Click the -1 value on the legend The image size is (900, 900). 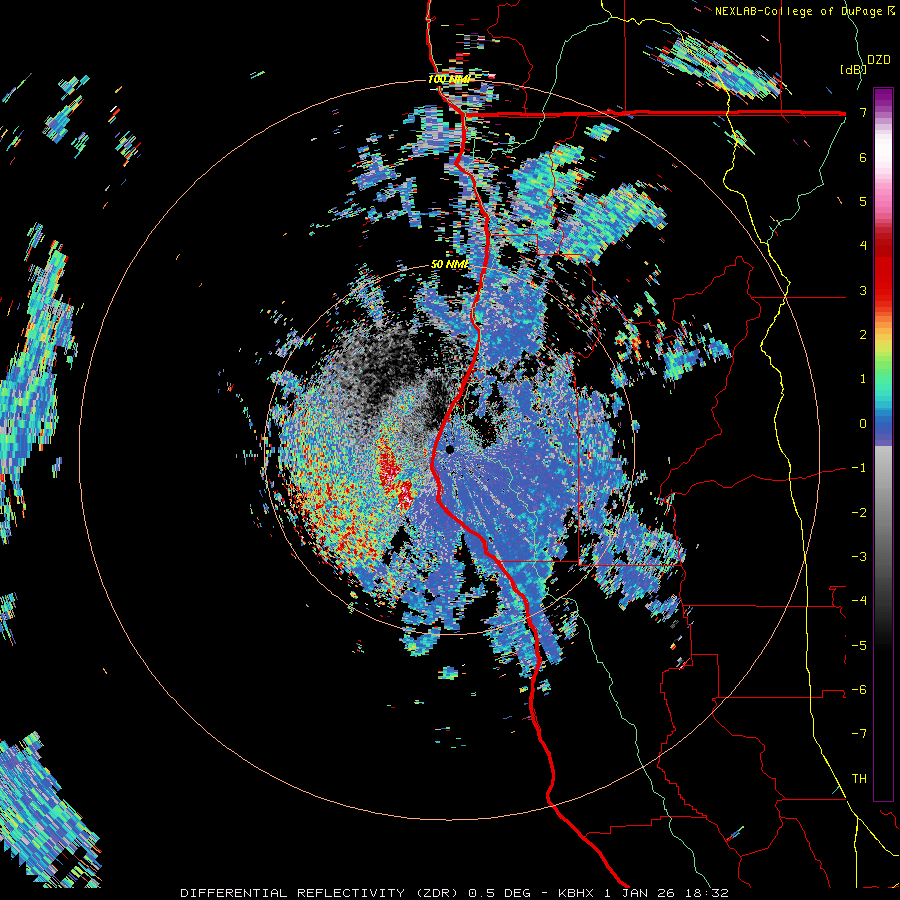[859, 468]
